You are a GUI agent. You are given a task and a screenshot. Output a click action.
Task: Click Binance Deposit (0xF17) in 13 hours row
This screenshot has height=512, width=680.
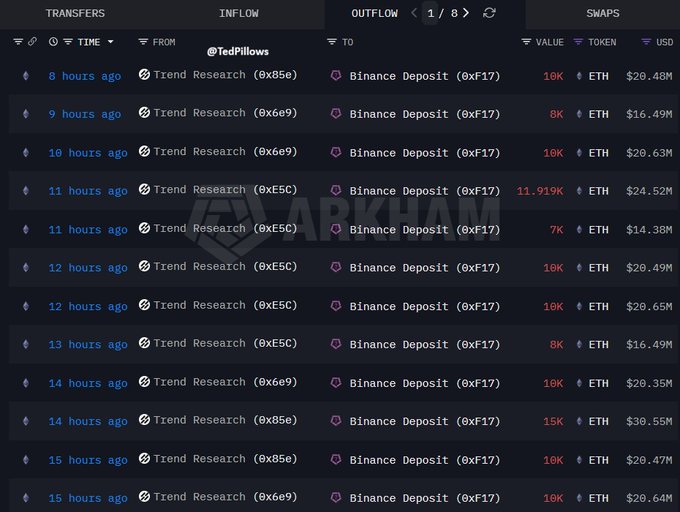tap(425, 345)
